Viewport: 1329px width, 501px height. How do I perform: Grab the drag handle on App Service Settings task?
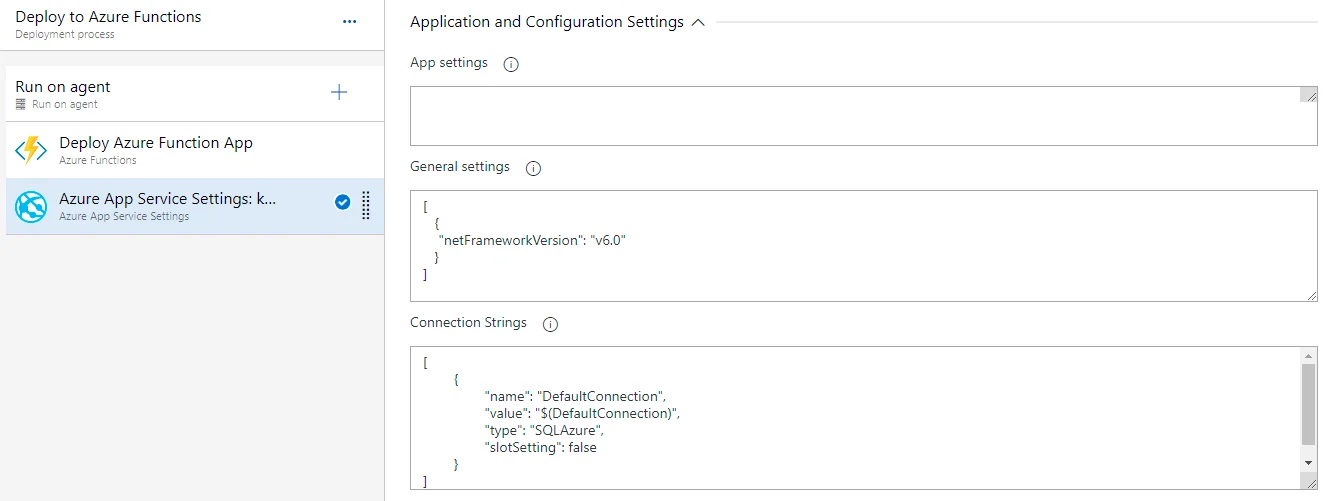click(x=365, y=205)
